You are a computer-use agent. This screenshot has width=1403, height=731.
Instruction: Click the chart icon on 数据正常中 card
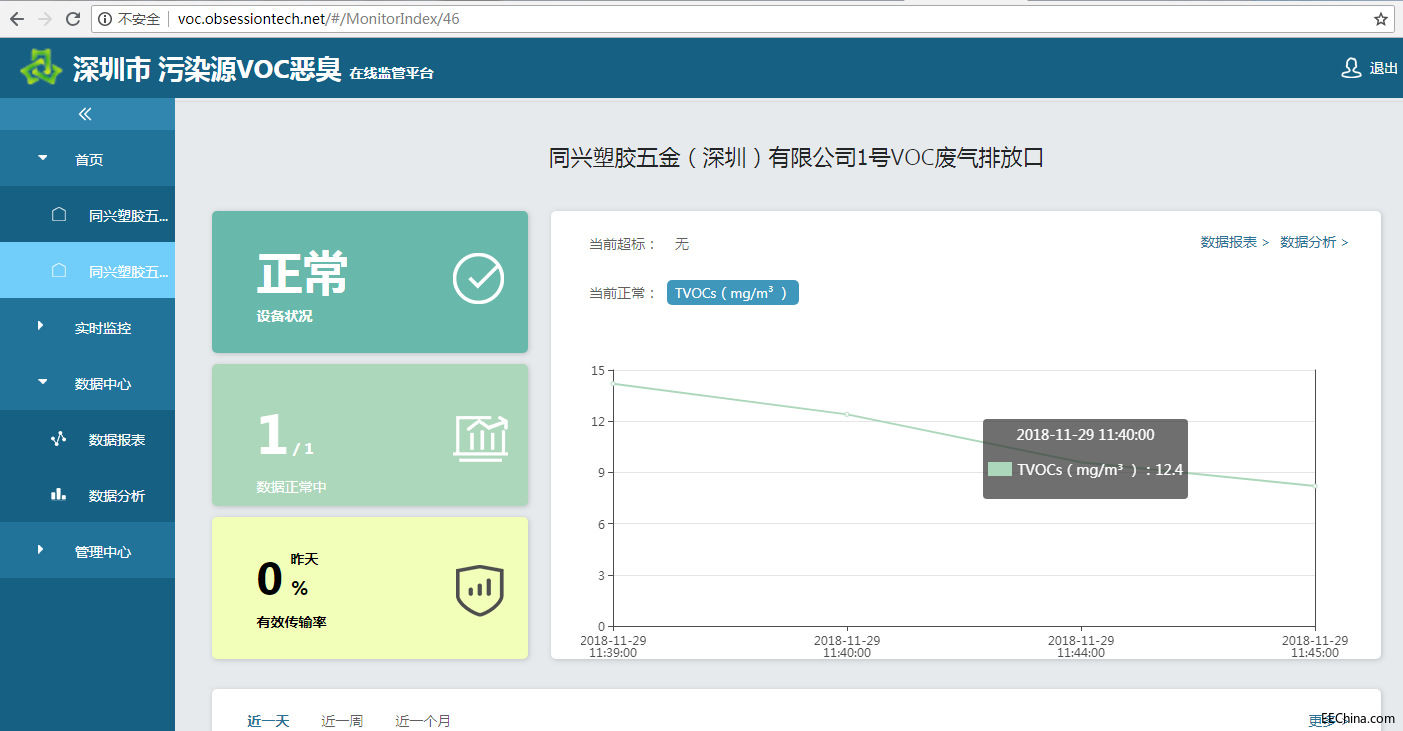(x=480, y=437)
